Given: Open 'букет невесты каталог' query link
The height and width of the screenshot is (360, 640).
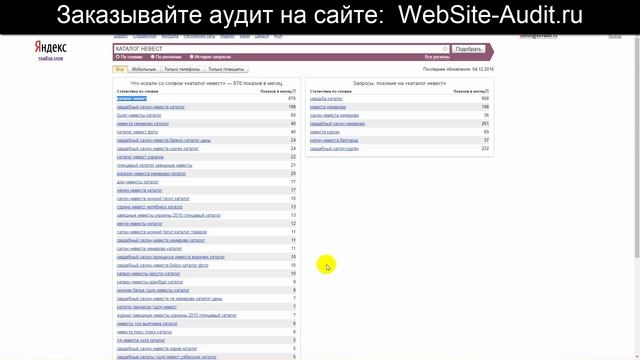Looking at the screenshot, I should 139,116.
